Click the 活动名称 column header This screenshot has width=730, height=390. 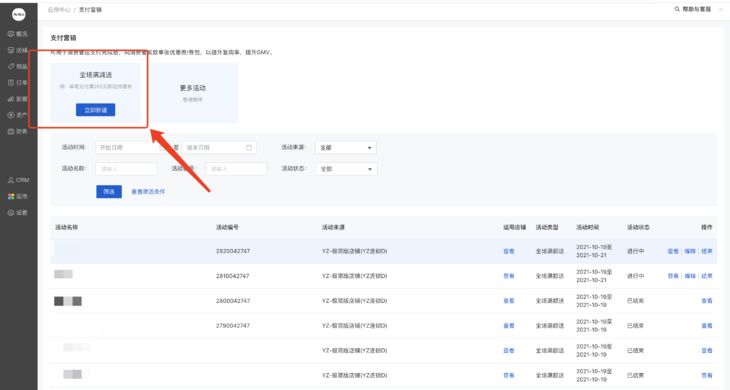point(67,228)
